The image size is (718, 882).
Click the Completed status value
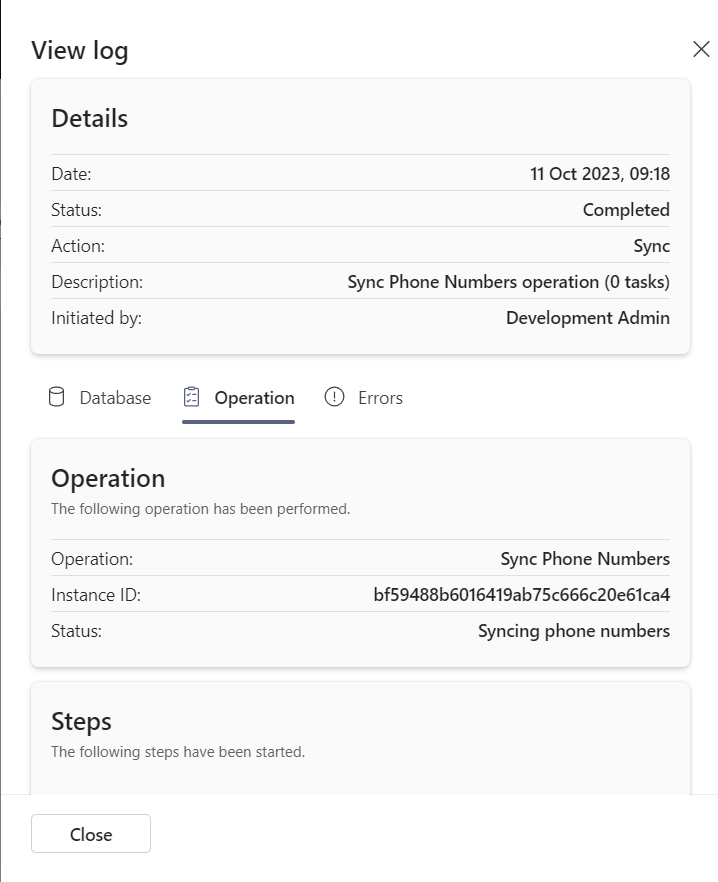tap(626, 210)
